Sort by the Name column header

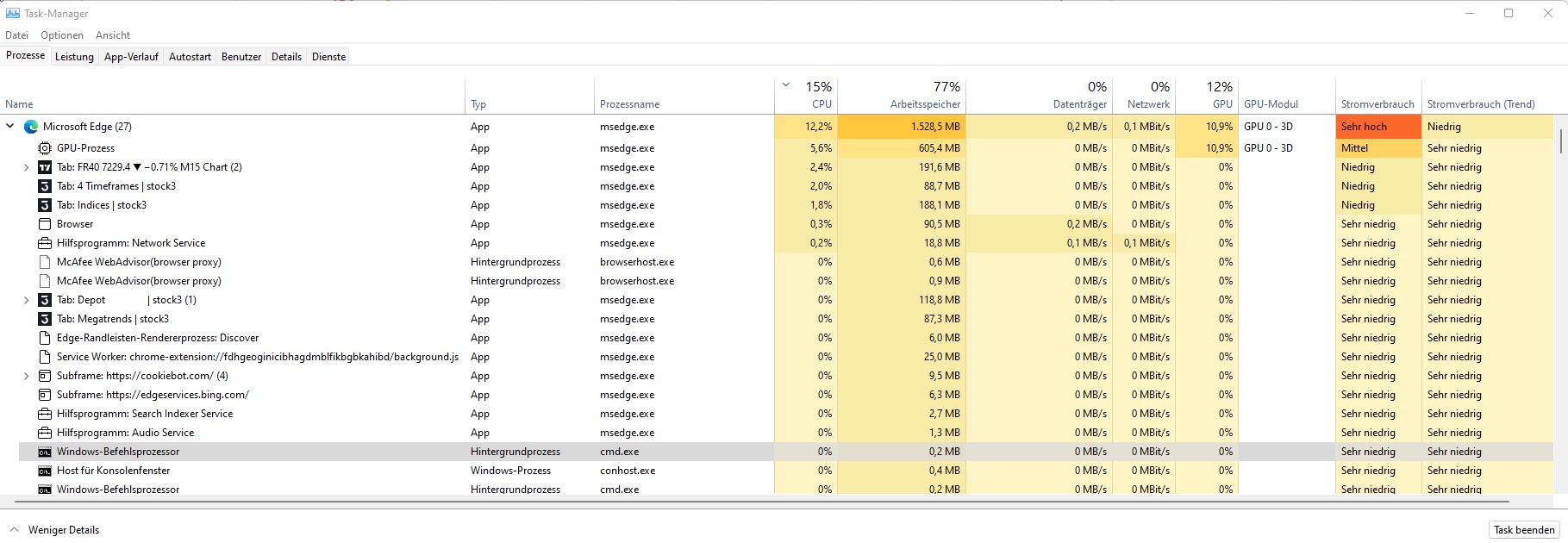point(233,97)
